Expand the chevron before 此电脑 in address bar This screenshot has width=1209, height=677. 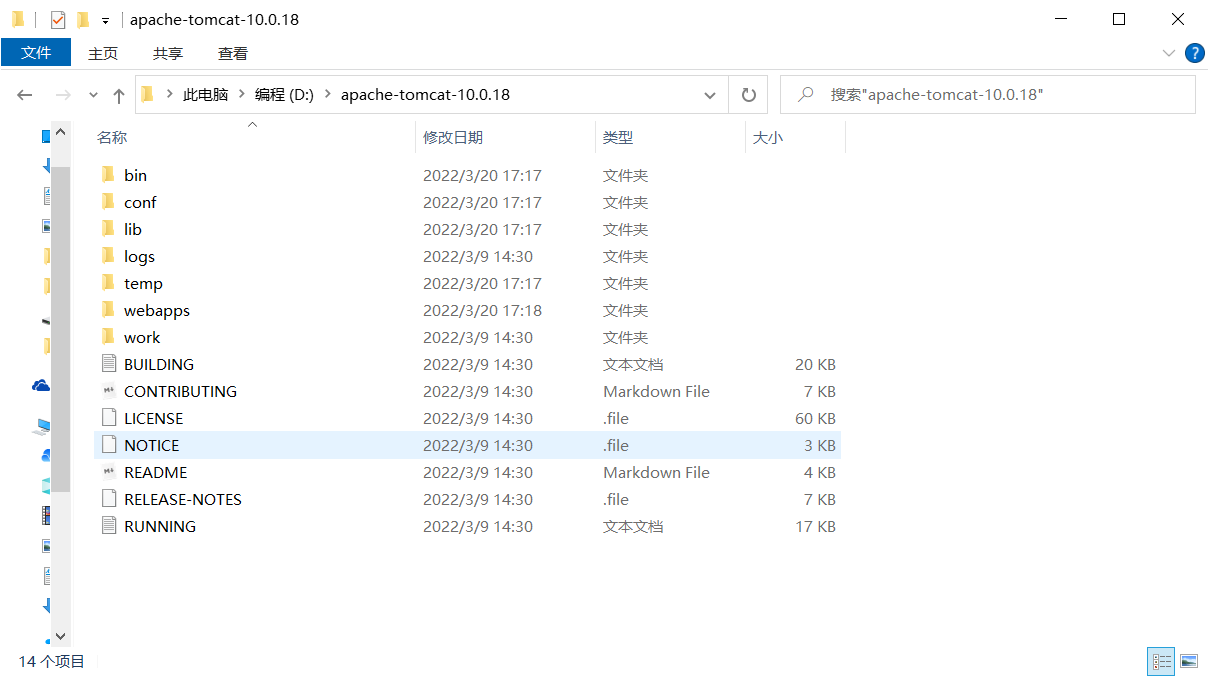click(170, 95)
